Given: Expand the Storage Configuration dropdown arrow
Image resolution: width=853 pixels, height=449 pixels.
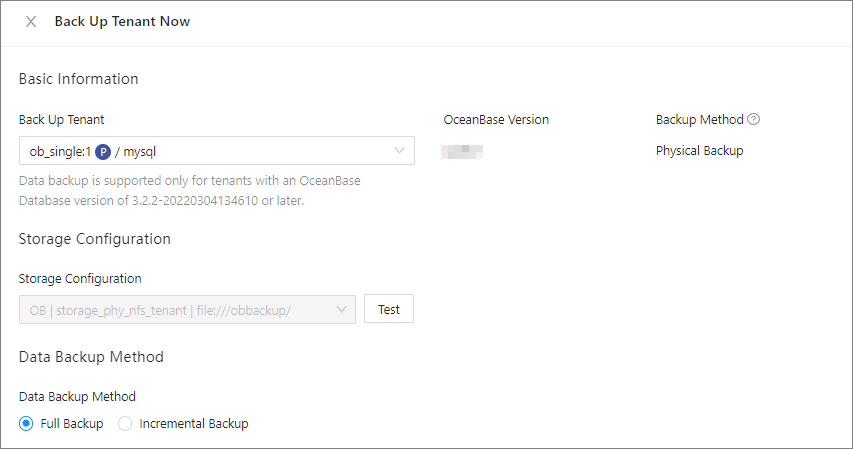Looking at the screenshot, I should coord(341,310).
